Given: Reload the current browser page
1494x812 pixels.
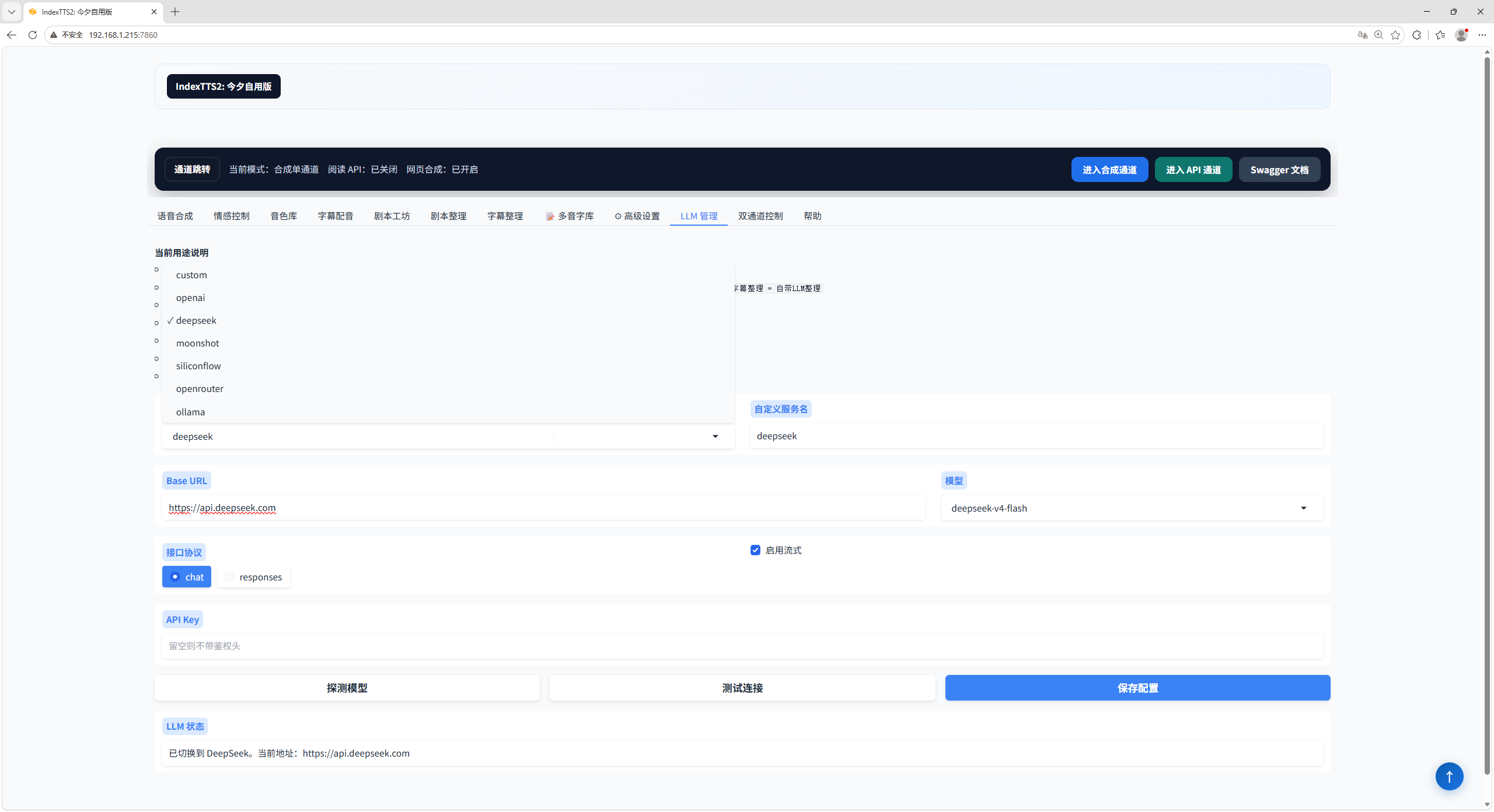Looking at the screenshot, I should (33, 35).
